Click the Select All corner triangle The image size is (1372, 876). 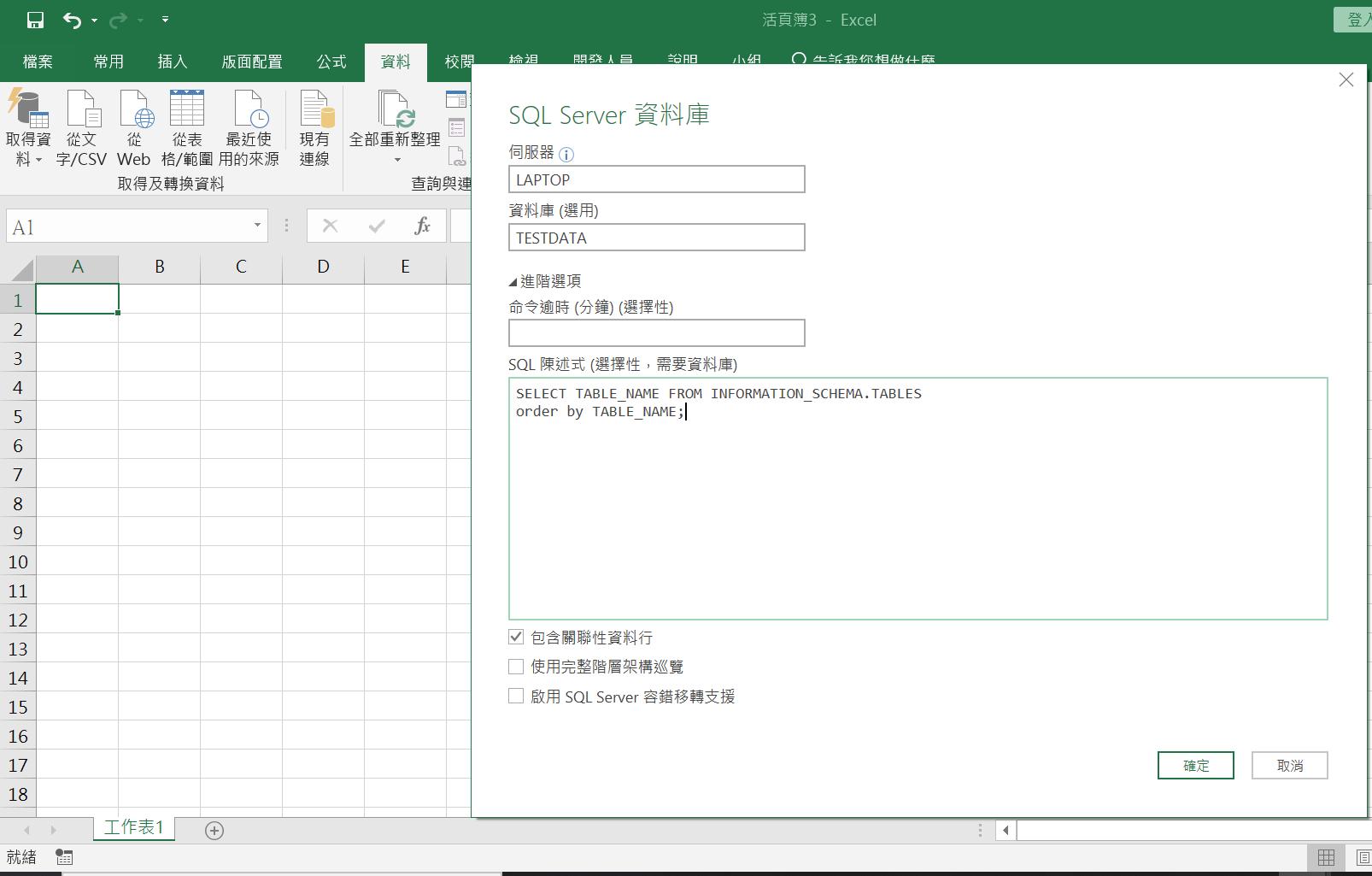(x=21, y=270)
